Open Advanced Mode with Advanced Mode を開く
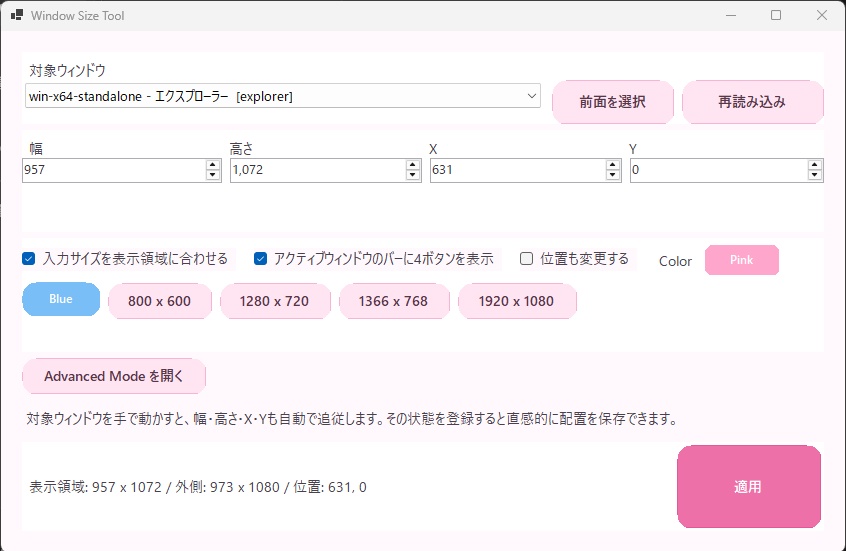Viewport: 846px width, 551px height. pos(114,376)
